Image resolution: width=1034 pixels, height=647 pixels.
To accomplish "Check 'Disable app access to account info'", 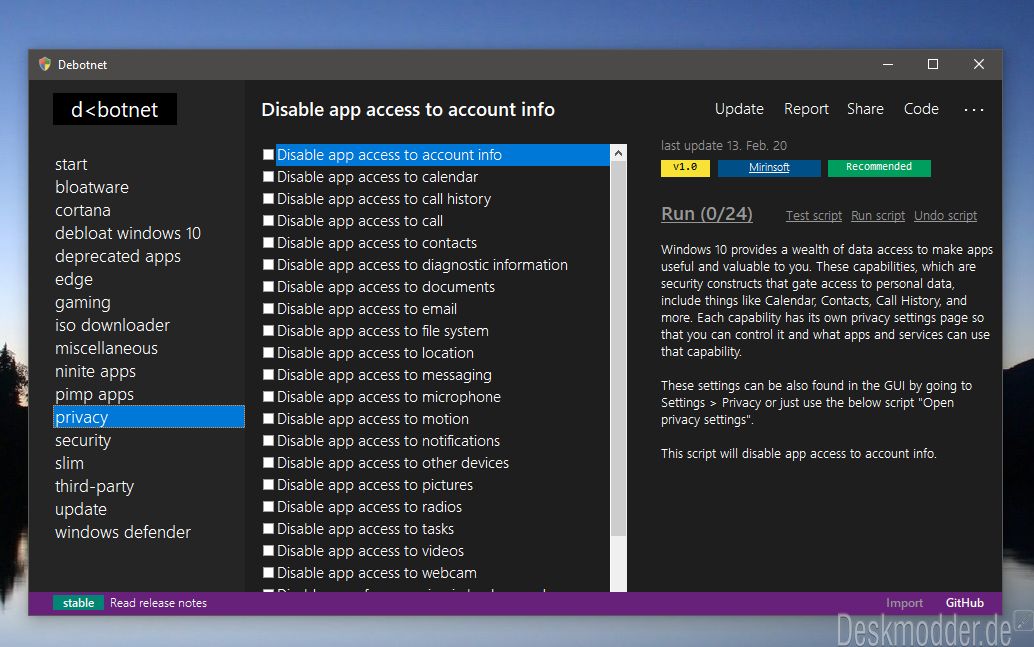I will tap(268, 154).
